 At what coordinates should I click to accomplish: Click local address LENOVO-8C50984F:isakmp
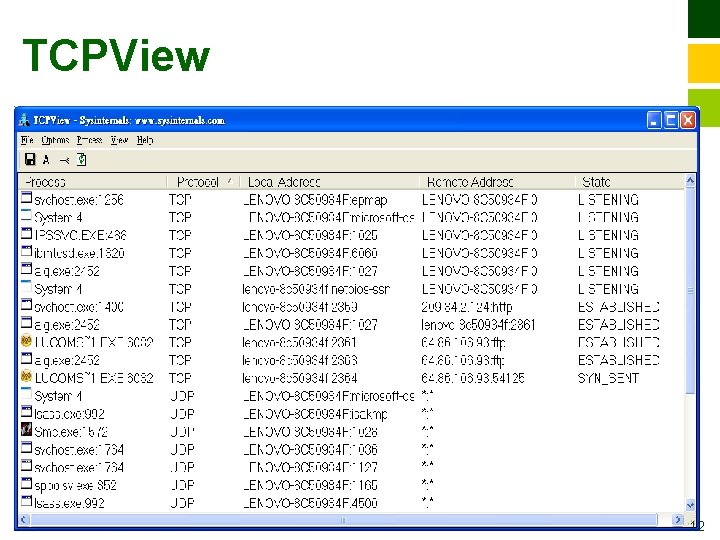[x=315, y=414]
